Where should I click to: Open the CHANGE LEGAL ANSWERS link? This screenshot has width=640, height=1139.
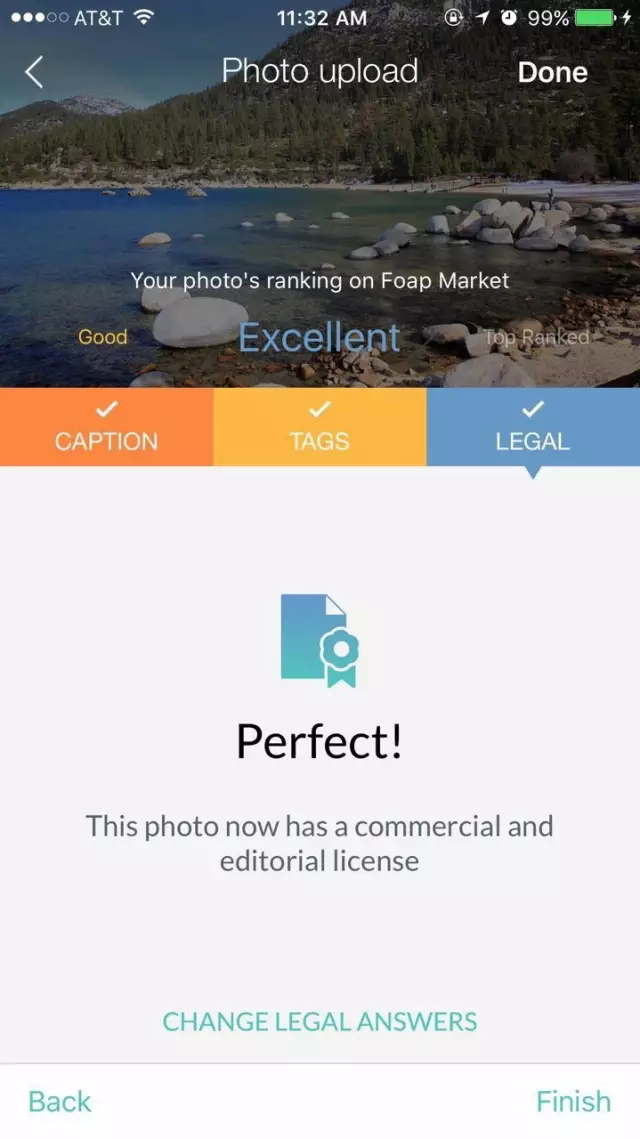pos(320,1021)
